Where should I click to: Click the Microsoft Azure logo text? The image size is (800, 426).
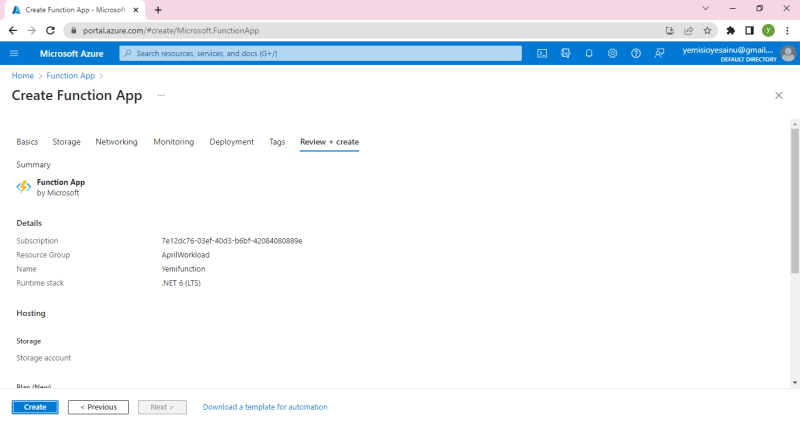click(71, 54)
